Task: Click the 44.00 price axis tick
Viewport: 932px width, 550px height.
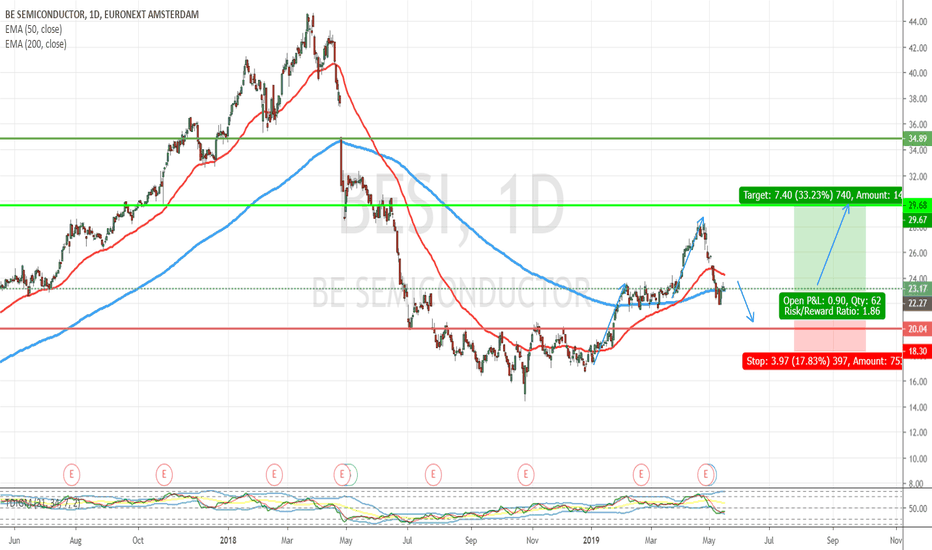Action: tap(918, 21)
